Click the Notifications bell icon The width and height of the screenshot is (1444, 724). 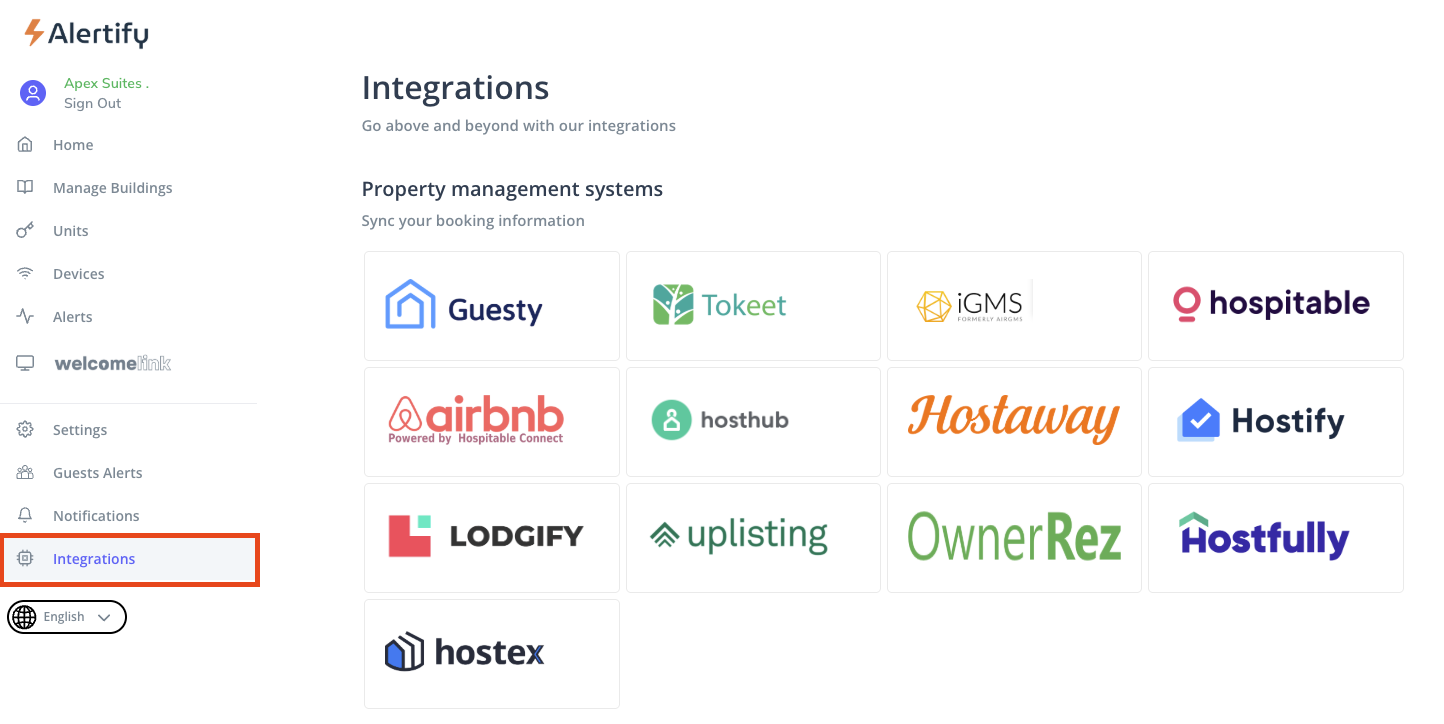(26, 516)
